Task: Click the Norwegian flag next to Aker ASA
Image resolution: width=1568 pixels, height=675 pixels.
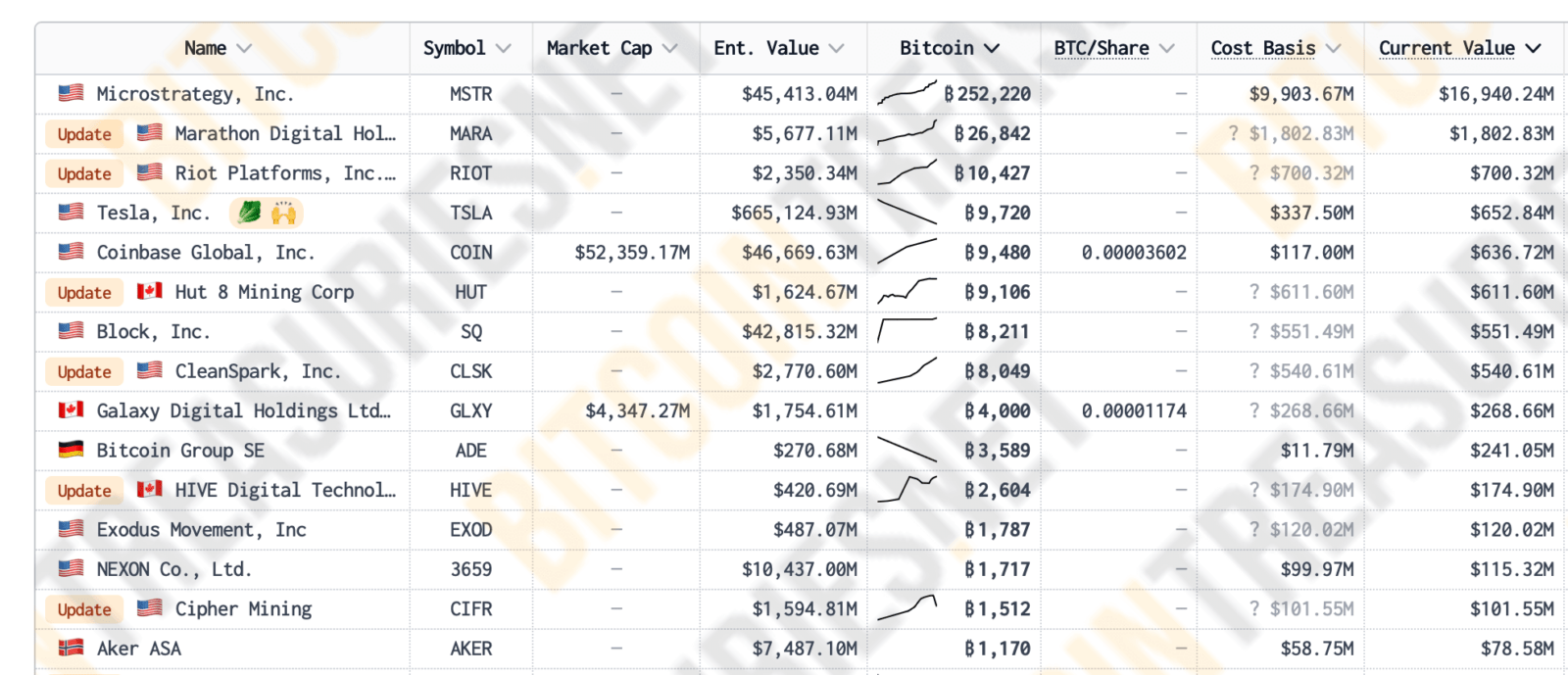Action: click(x=71, y=648)
